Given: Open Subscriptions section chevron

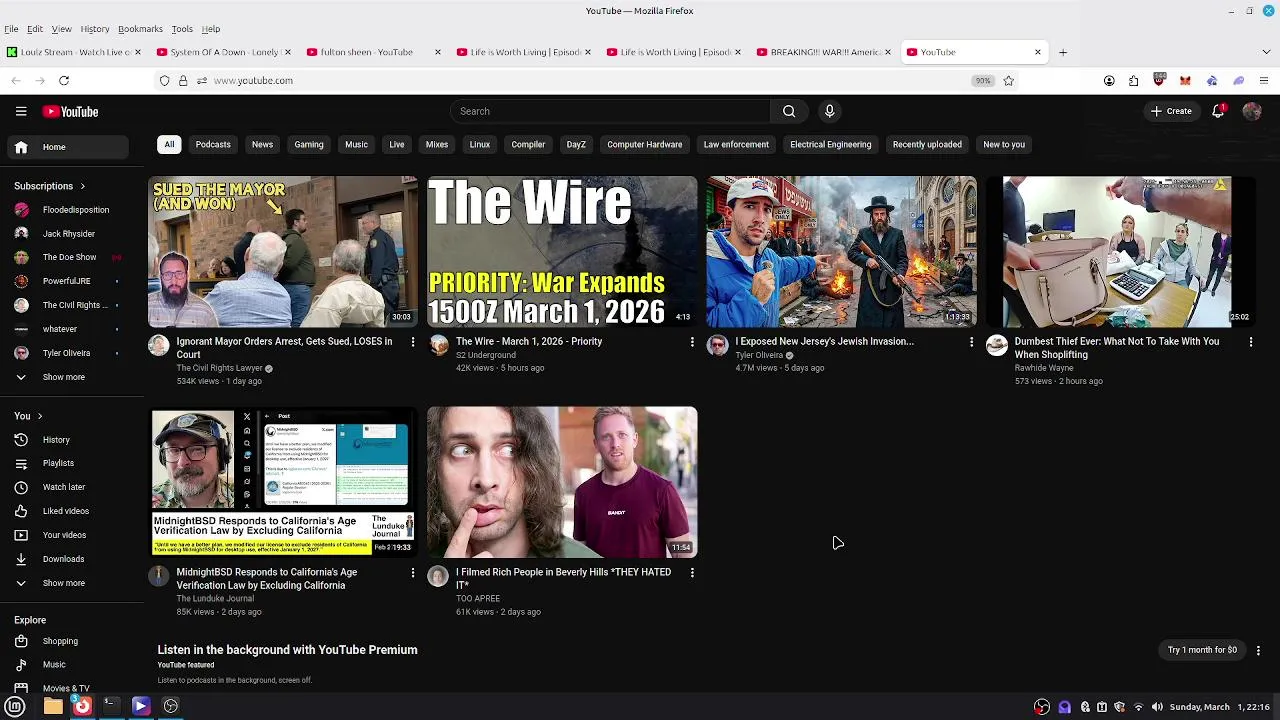Looking at the screenshot, I should tap(82, 186).
